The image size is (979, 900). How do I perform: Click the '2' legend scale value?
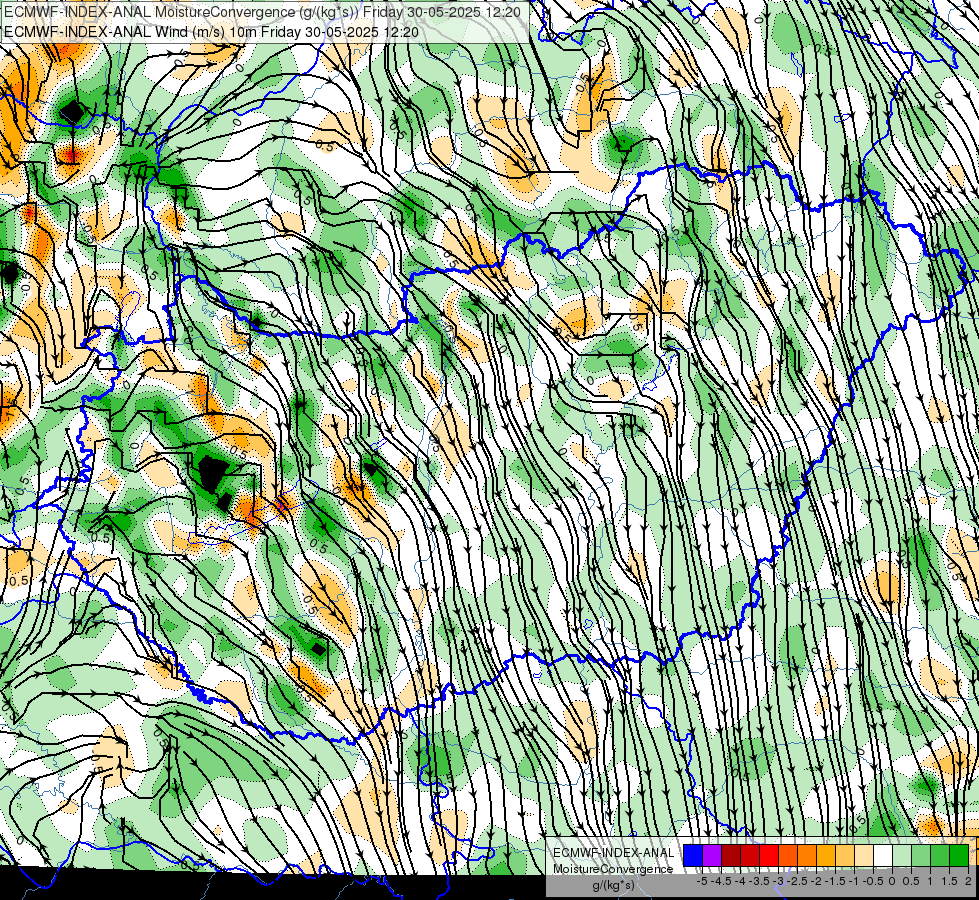pyautogui.click(x=968, y=881)
